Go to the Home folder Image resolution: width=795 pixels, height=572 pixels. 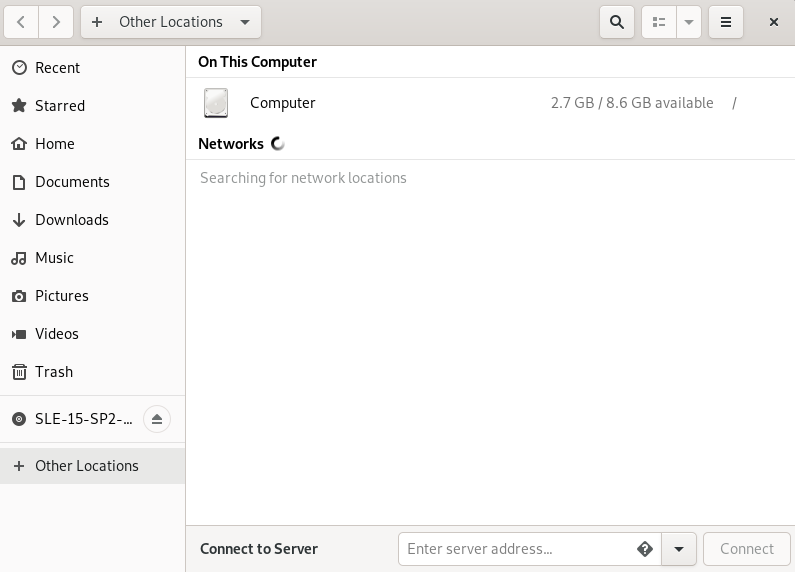point(54,144)
